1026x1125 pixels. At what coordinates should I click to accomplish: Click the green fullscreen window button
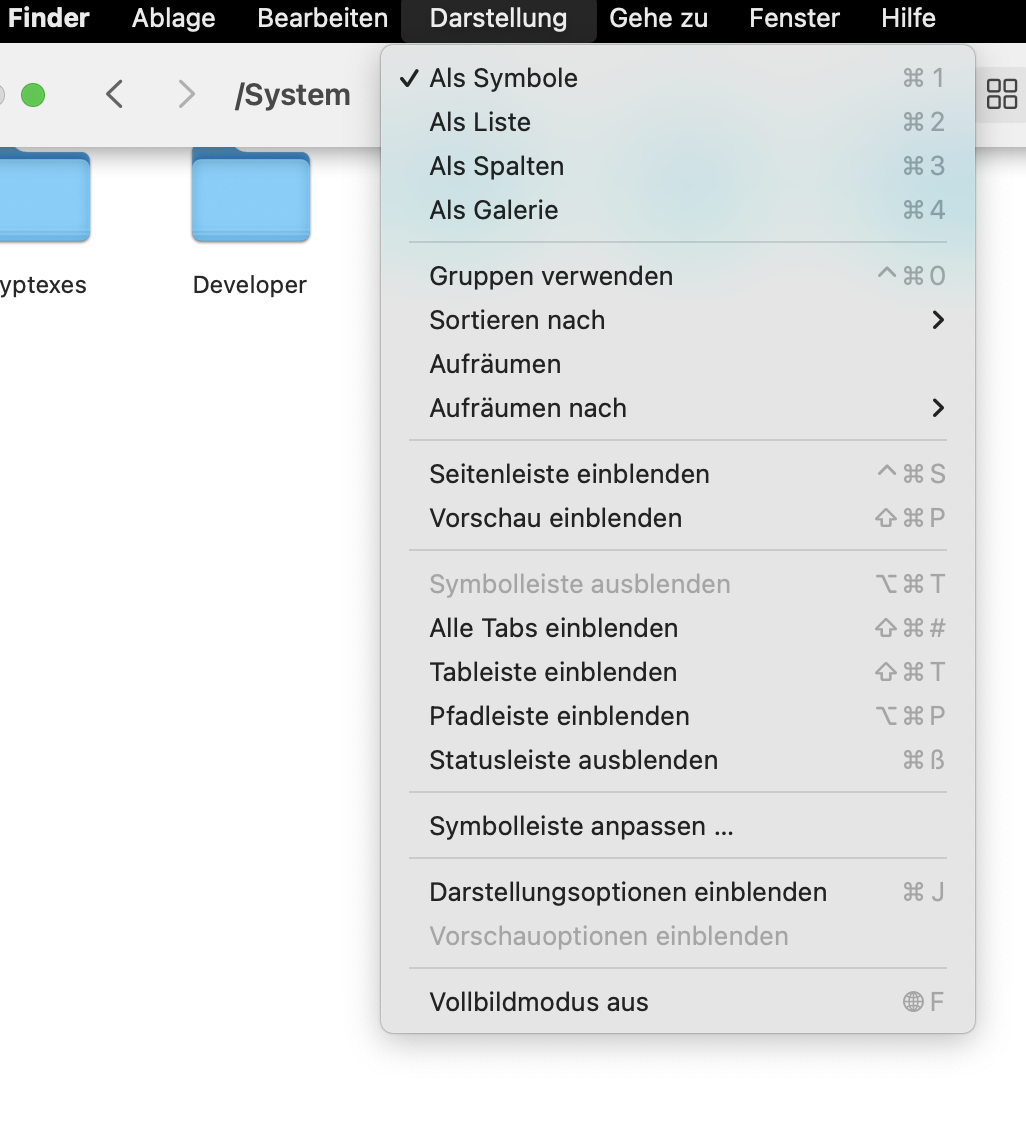(x=33, y=95)
